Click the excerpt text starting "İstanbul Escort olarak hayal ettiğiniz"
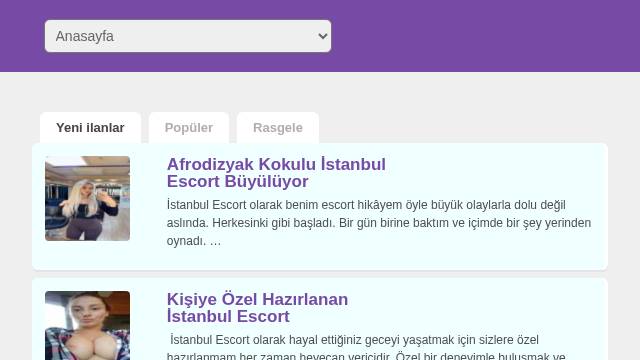Screen dimensions: 640x360 point(367,347)
